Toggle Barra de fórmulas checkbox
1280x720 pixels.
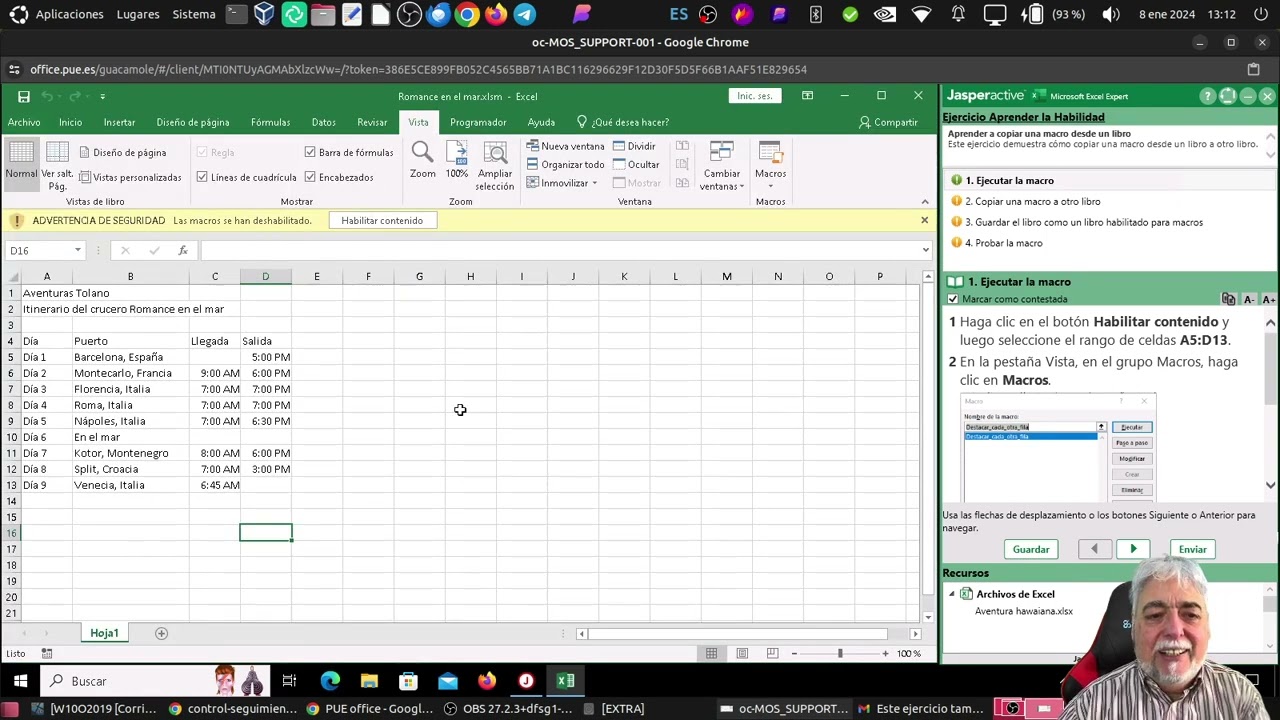(x=310, y=152)
